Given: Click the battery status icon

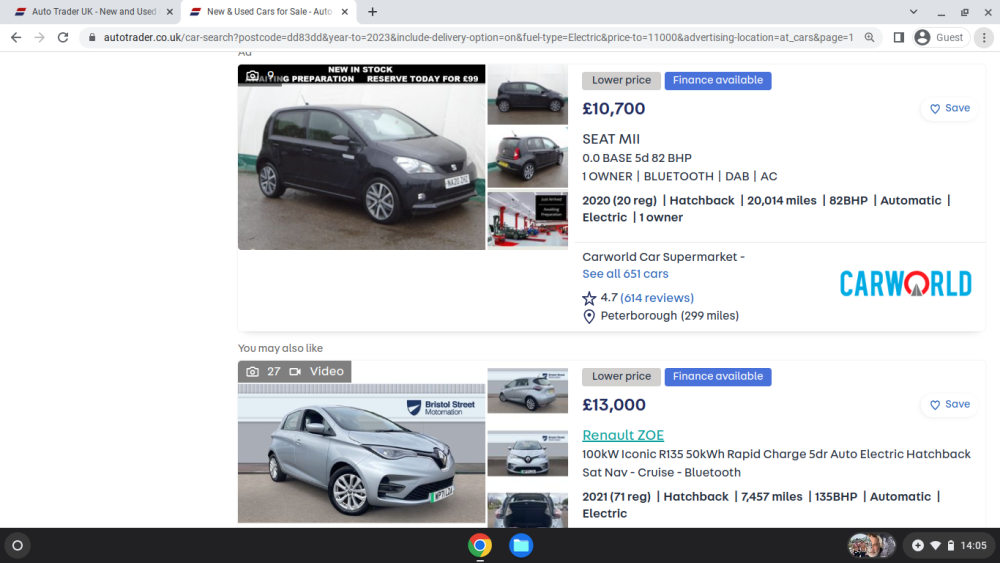Looking at the screenshot, I should tap(951, 546).
